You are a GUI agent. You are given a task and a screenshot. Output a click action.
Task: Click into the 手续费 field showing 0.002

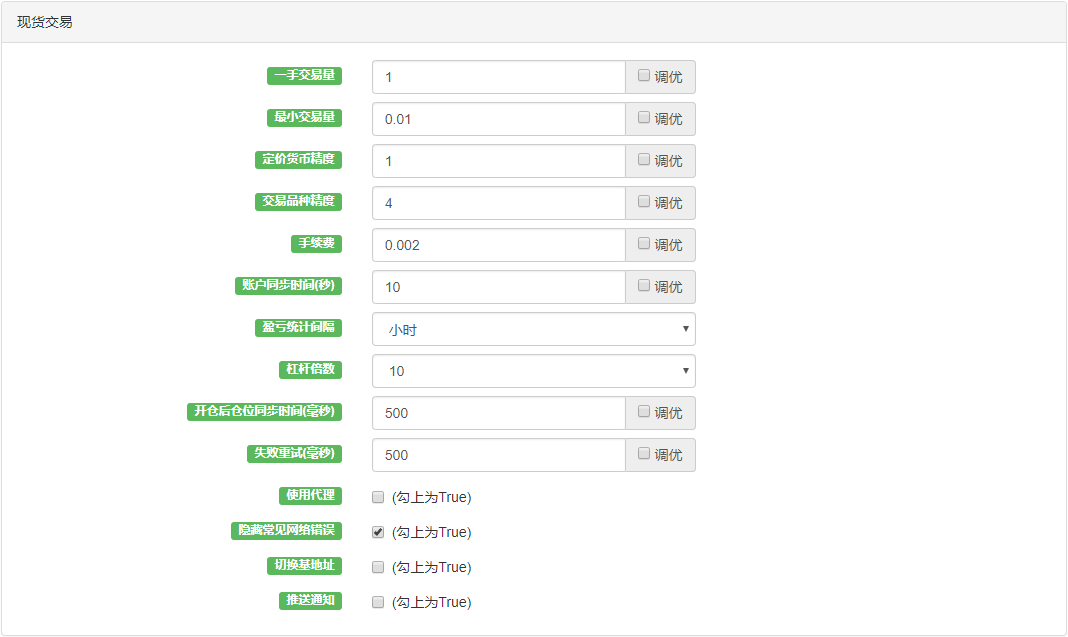pyautogui.click(x=498, y=245)
